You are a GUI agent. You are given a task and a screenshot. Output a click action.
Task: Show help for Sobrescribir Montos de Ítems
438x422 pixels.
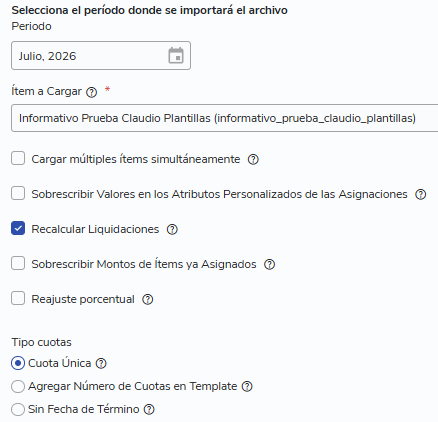click(x=269, y=264)
